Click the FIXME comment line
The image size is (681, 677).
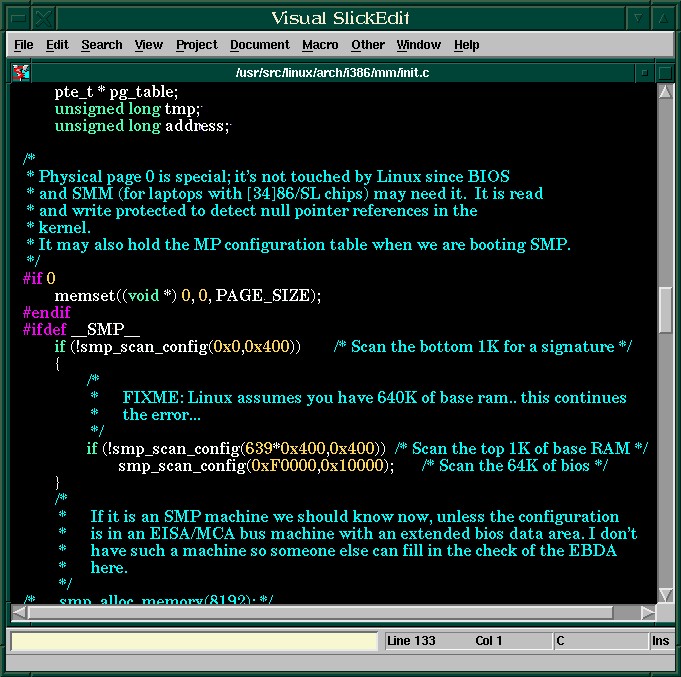[x=374, y=398]
